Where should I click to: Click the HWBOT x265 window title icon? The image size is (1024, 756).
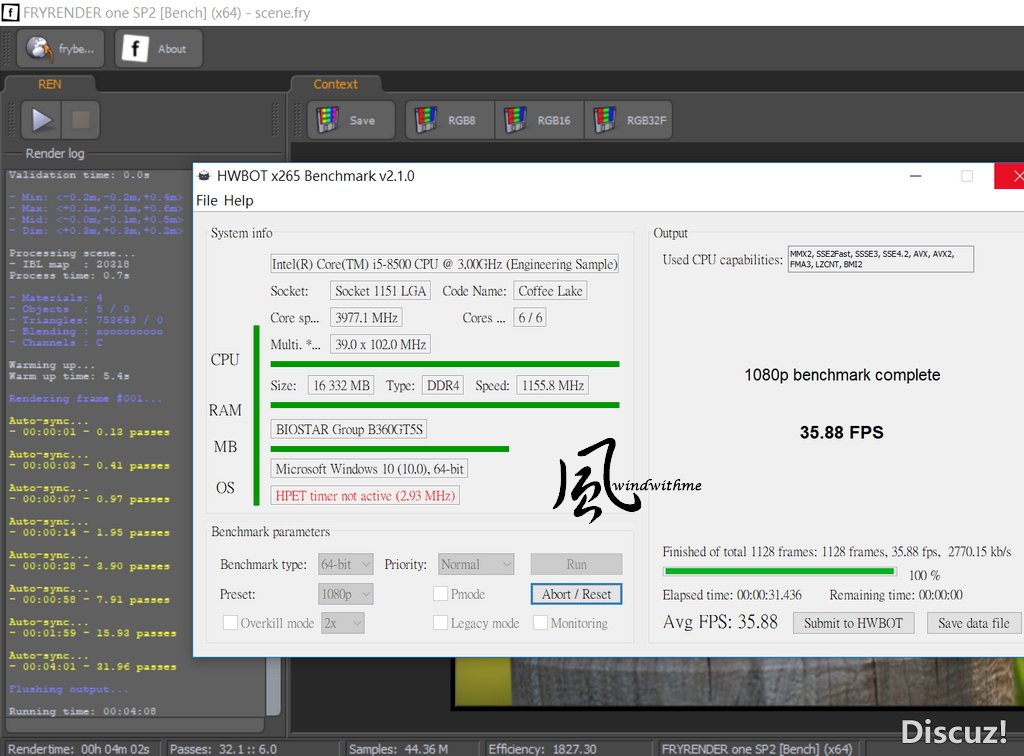tap(204, 176)
